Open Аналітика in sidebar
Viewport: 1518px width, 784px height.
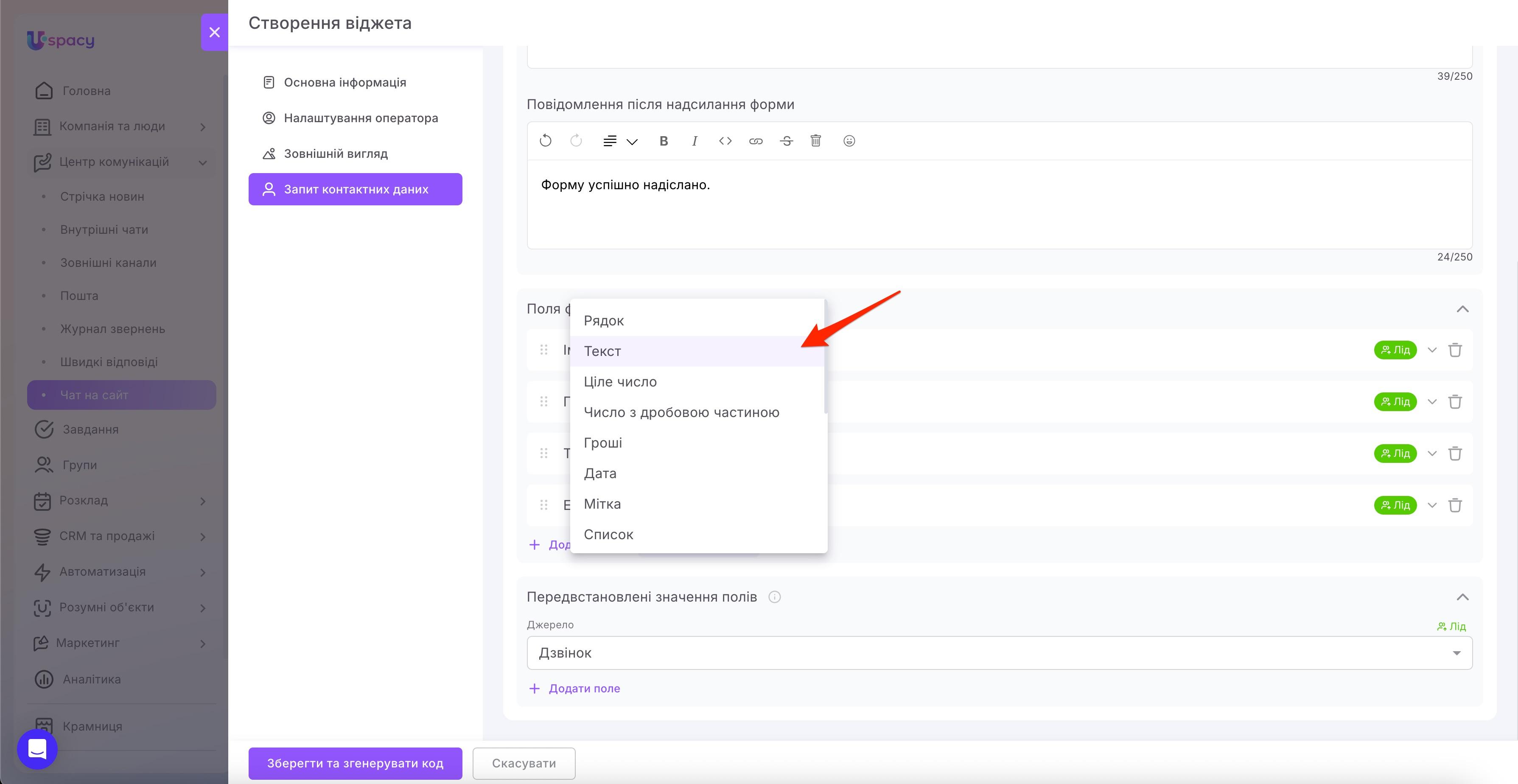[x=121, y=679]
